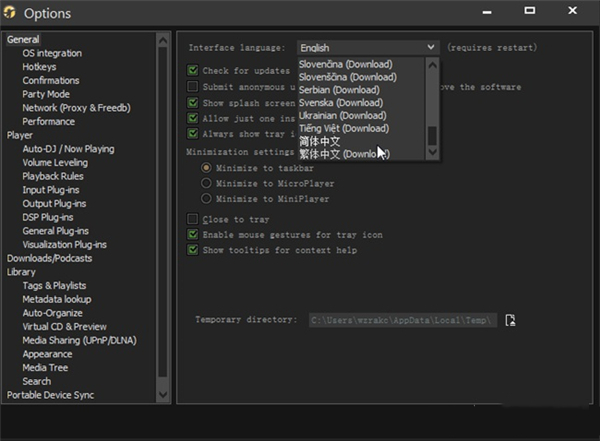Click the language list scrollbar thumb
Image resolution: width=600 pixels, height=441 pixels.
point(432,136)
